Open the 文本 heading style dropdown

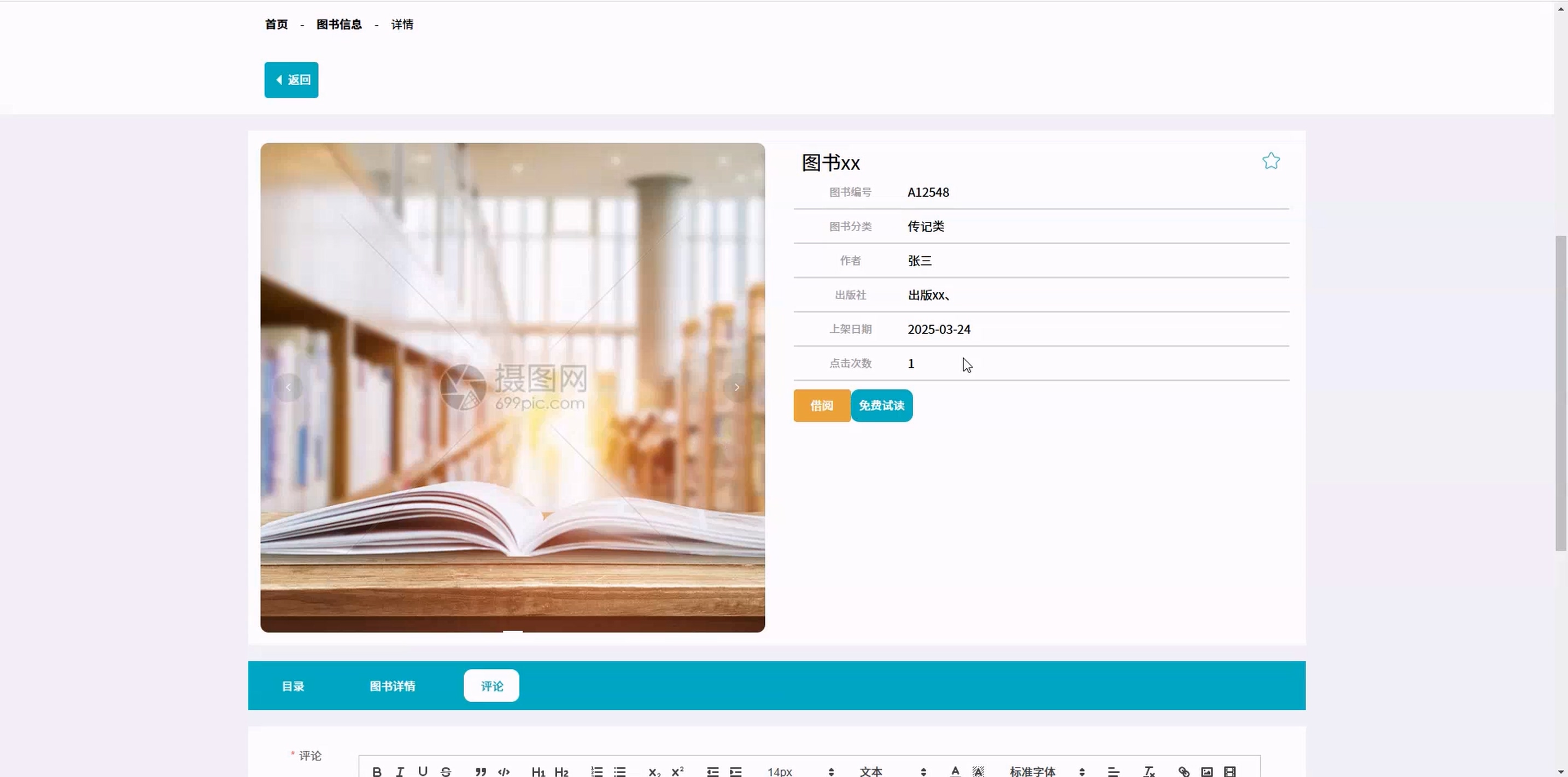[x=892, y=771]
